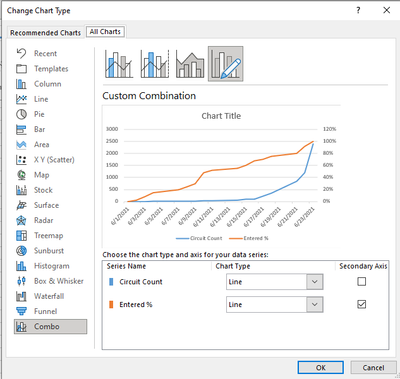Click the Entered % series name
The image size is (400, 379).
click(136, 304)
